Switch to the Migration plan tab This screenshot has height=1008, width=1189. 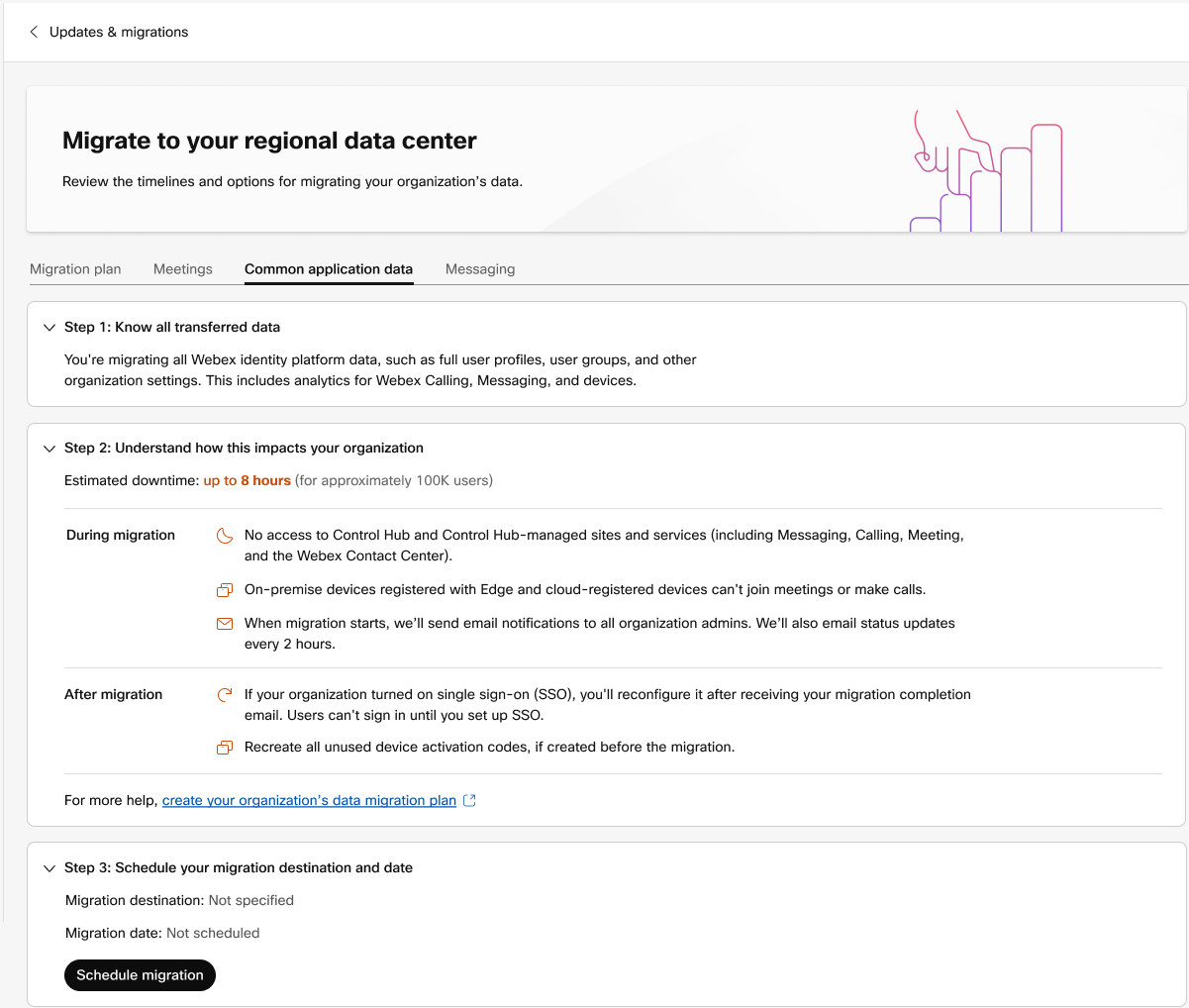[75, 269]
